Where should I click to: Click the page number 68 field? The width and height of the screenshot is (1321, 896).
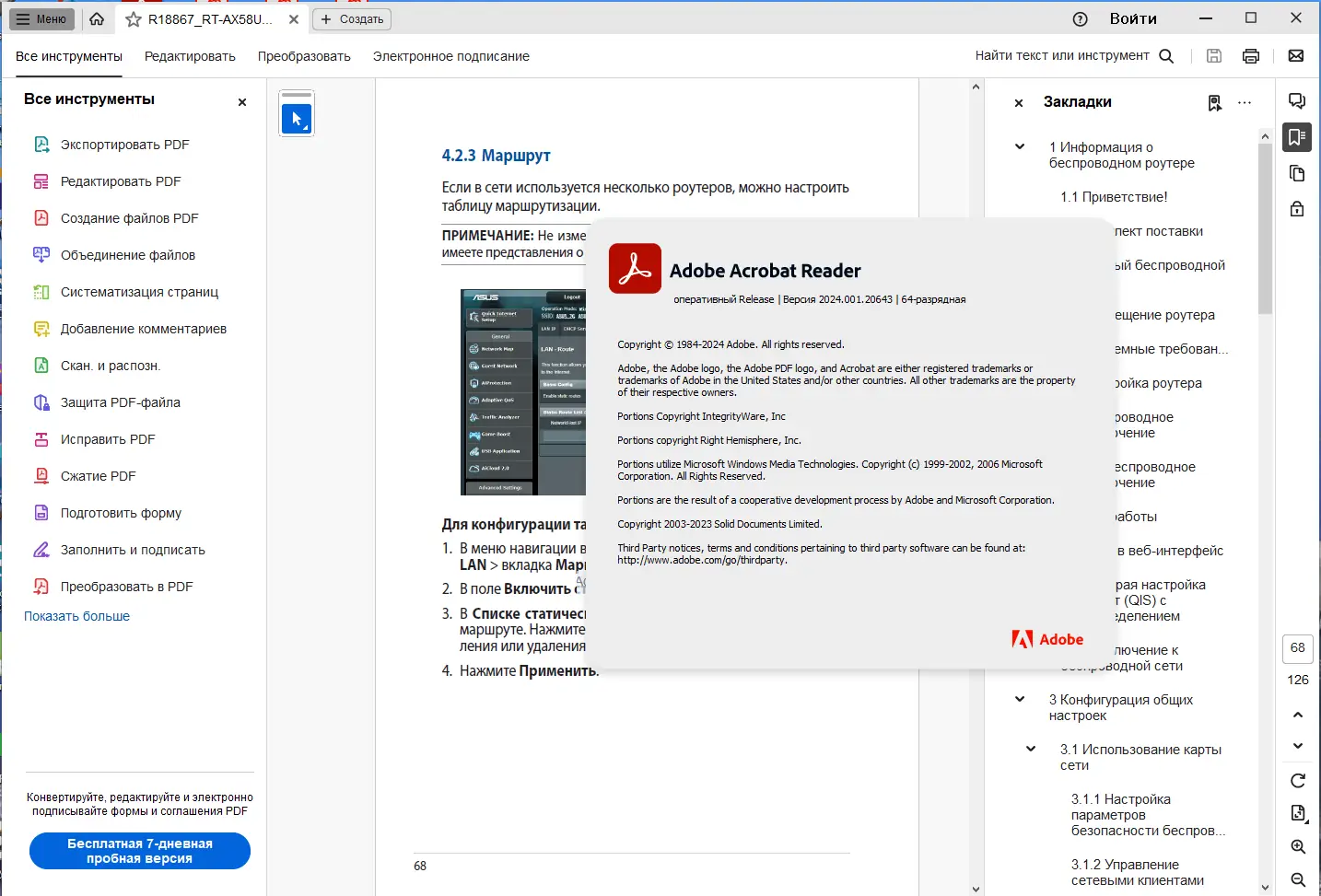[x=1297, y=648]
